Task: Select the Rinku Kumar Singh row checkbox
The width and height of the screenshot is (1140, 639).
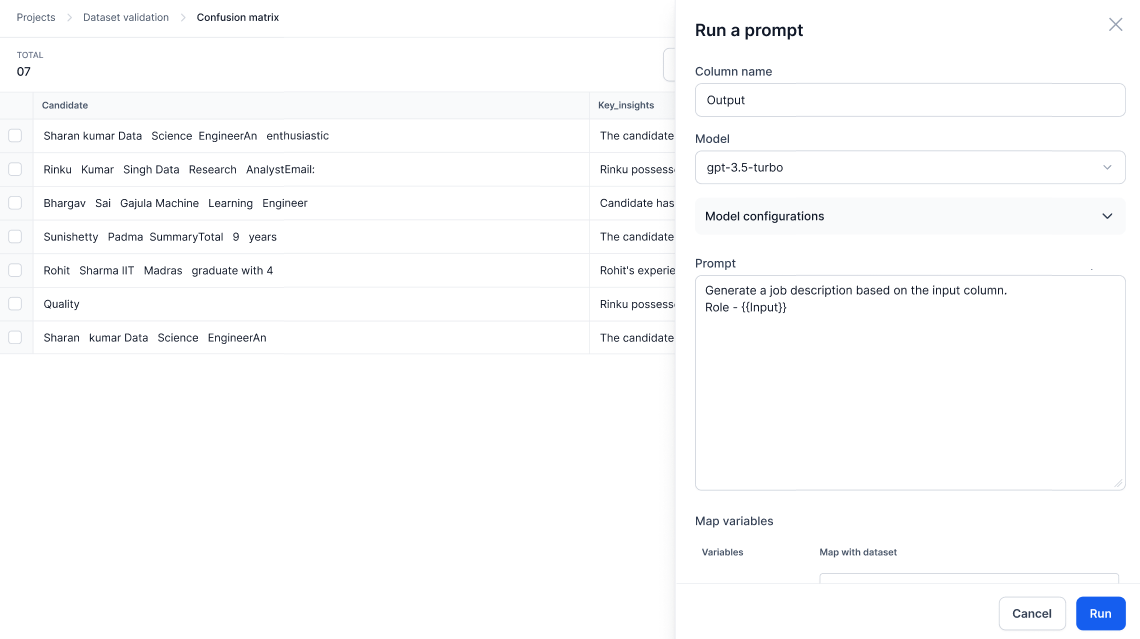Action: 15,169
